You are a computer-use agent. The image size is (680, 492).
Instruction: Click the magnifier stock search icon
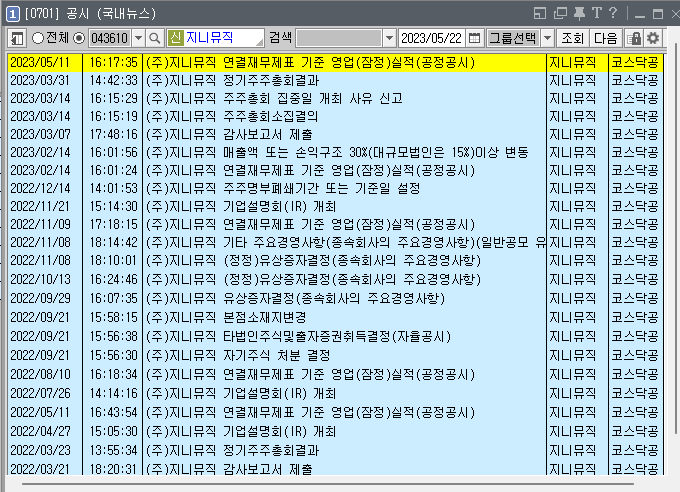(154, 38)
